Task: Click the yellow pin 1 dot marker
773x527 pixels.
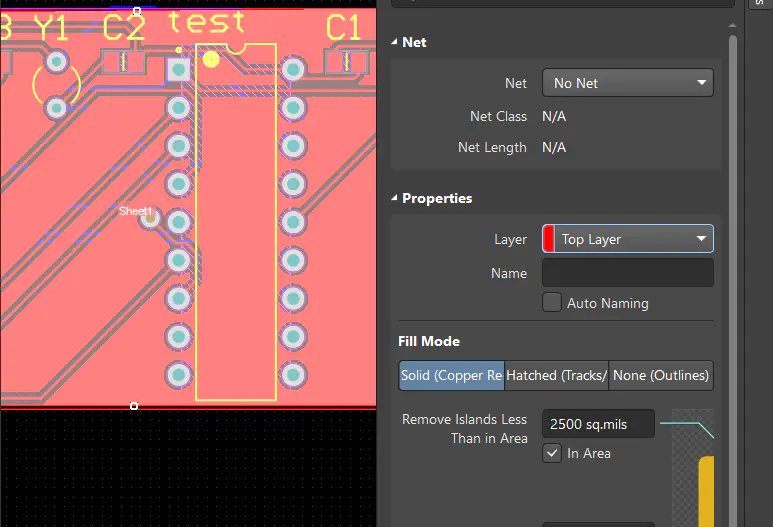Action: pos(211,60)
